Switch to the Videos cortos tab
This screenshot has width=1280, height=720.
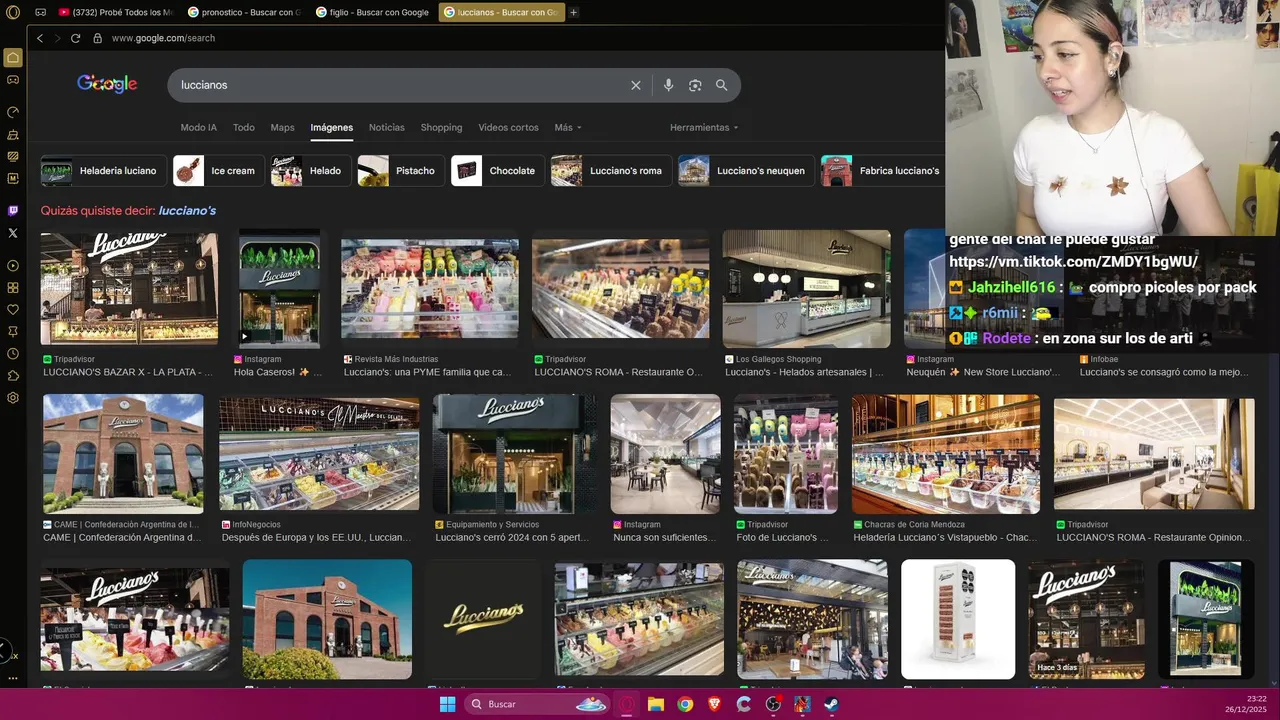click(x=508, y=127)
